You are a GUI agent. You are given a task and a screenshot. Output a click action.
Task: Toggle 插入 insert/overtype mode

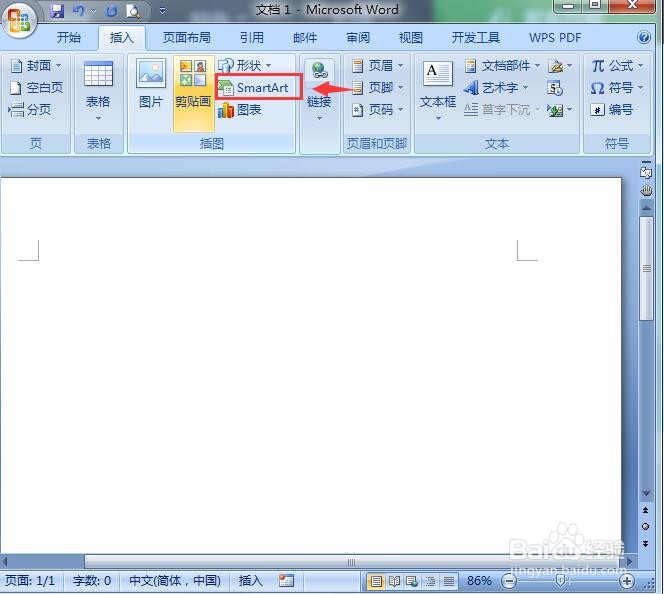[x=251, y=580]
